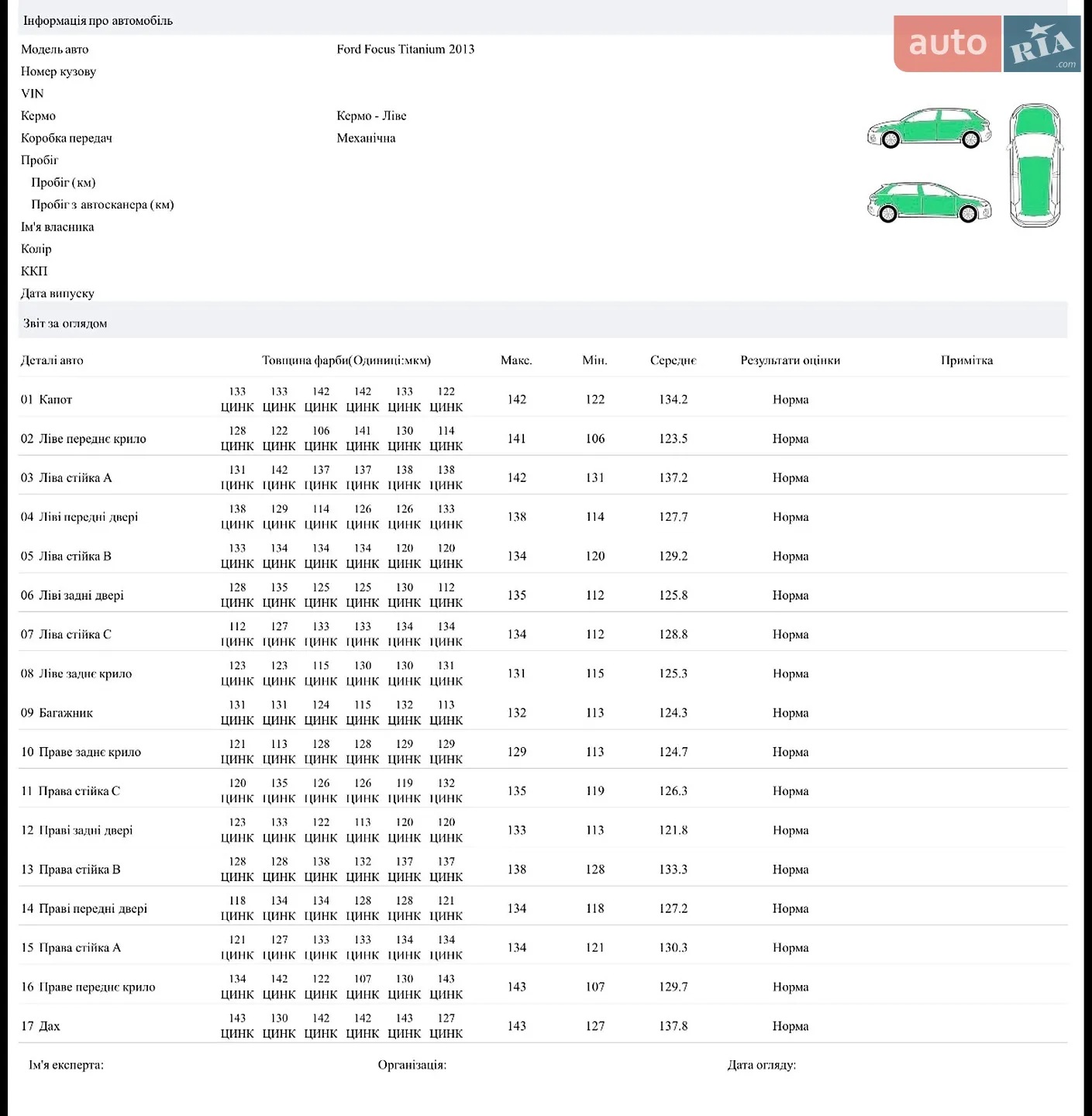Click the front wheel of upper car diagram
Image resolution: width=1092 pixels, height=1116 pixels.
(890, 139)
